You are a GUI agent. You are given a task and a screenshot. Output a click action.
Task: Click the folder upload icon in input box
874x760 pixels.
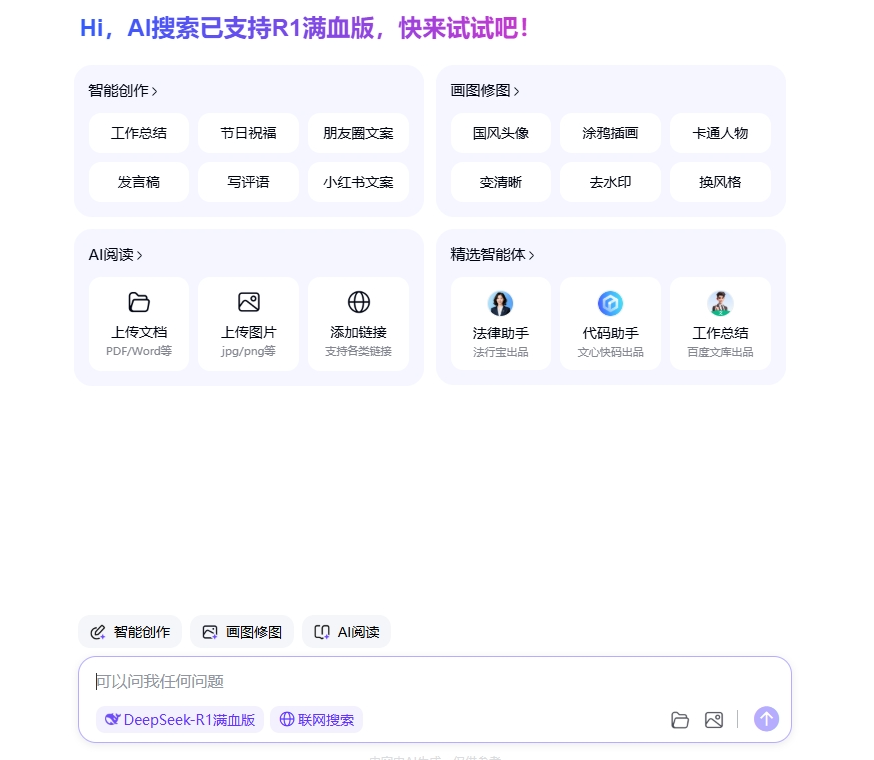pos(680,719)
